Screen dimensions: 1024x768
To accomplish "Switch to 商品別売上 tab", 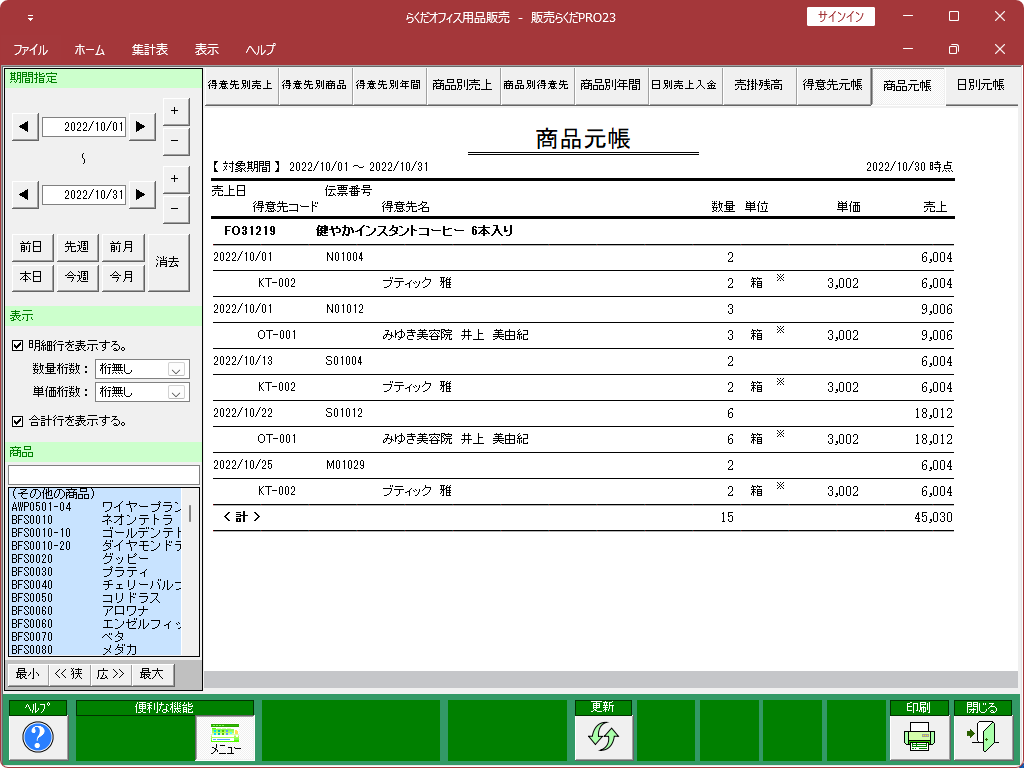I will pyautogui.click(x=462, y=85).
